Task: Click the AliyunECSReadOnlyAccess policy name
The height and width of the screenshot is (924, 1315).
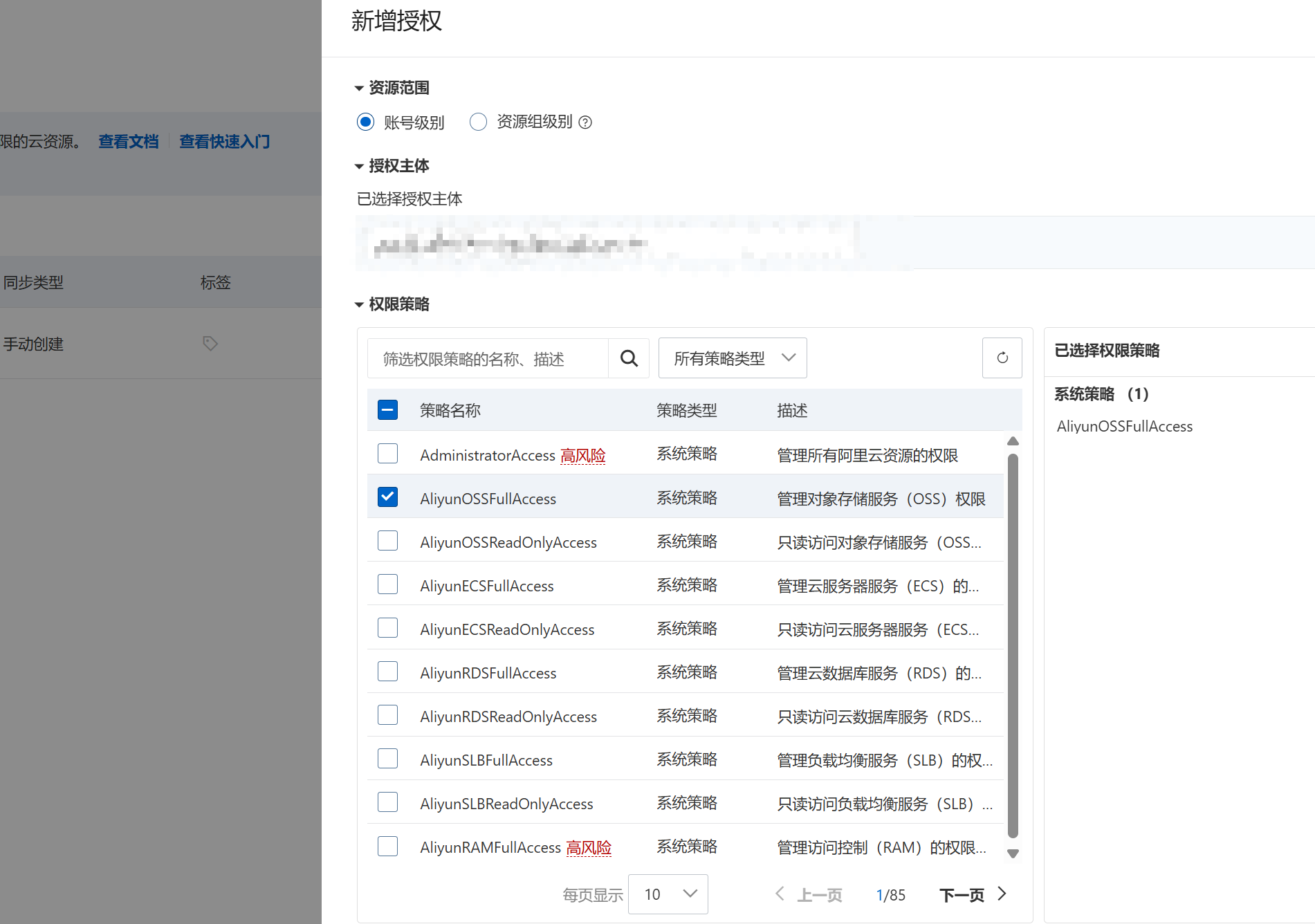Action: pyautogui.click(x=507, y=630)
